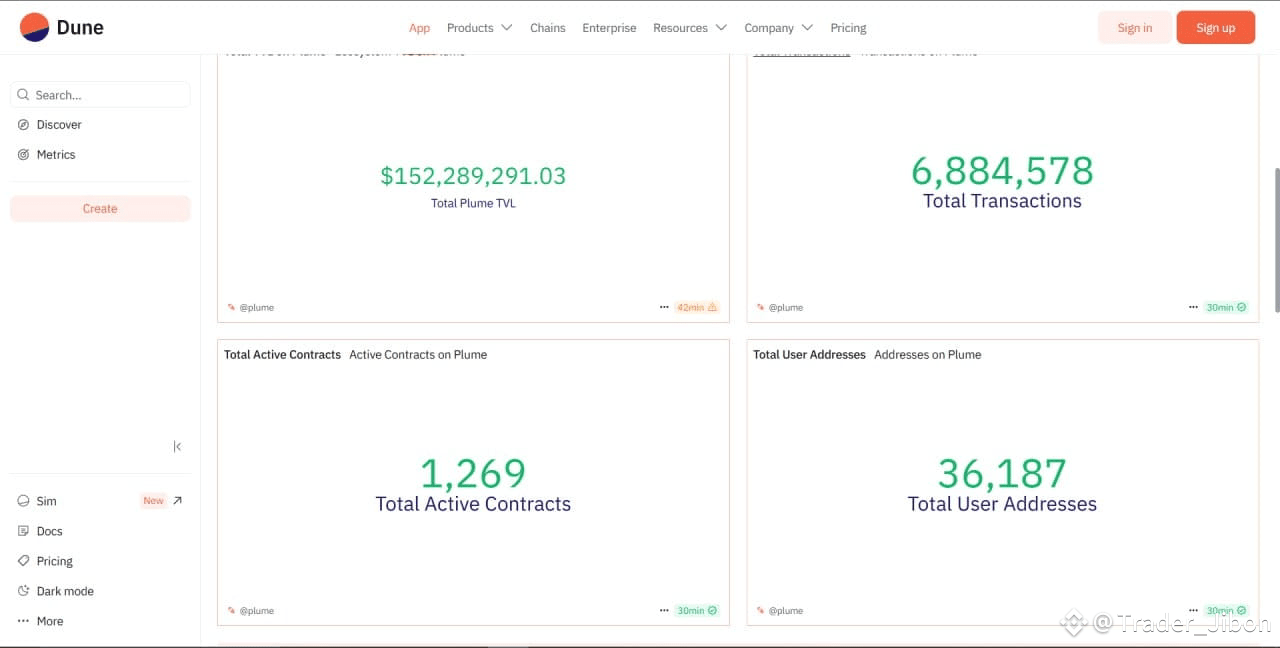This screenshot has width=1280, height=648.
Task: Expand More options in sidebar
Action: 50,621
